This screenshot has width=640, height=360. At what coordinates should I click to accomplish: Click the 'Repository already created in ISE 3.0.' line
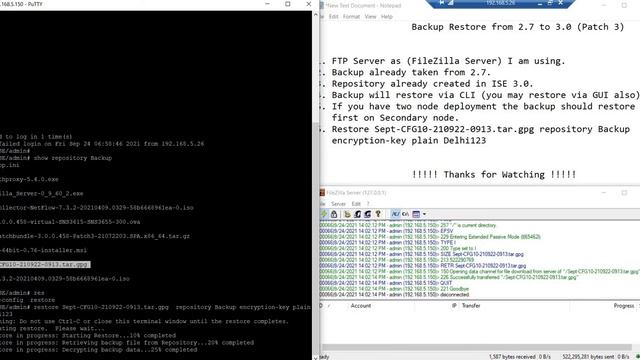[x=432, y=84]
